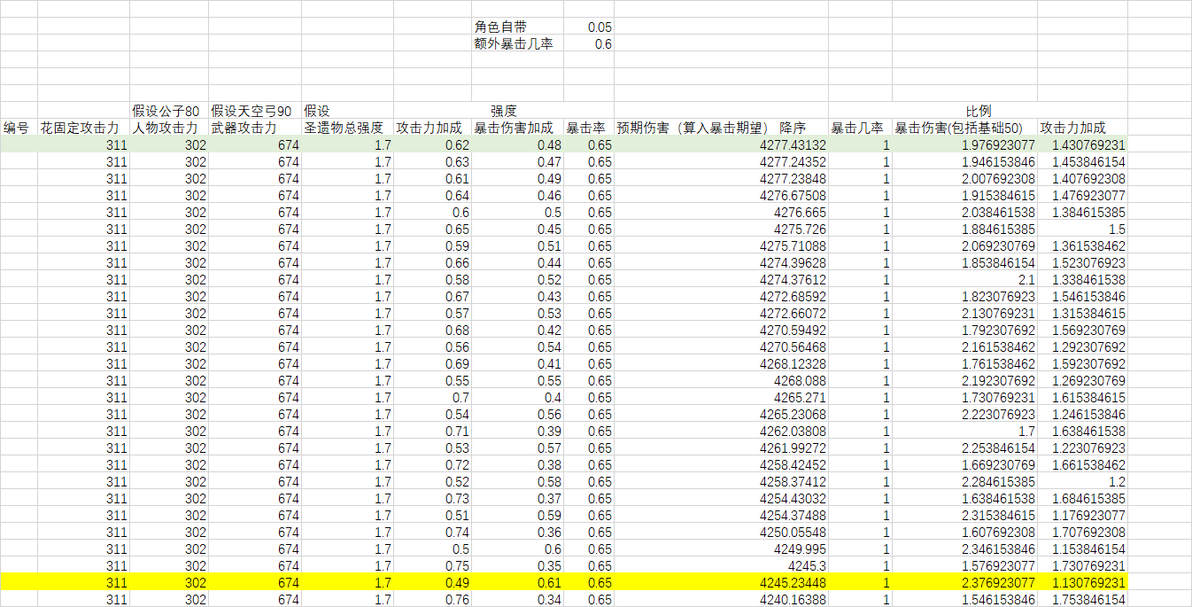Select the cell showing 2.007692308
Viewport: 1192px width, 607px height.
965,178
